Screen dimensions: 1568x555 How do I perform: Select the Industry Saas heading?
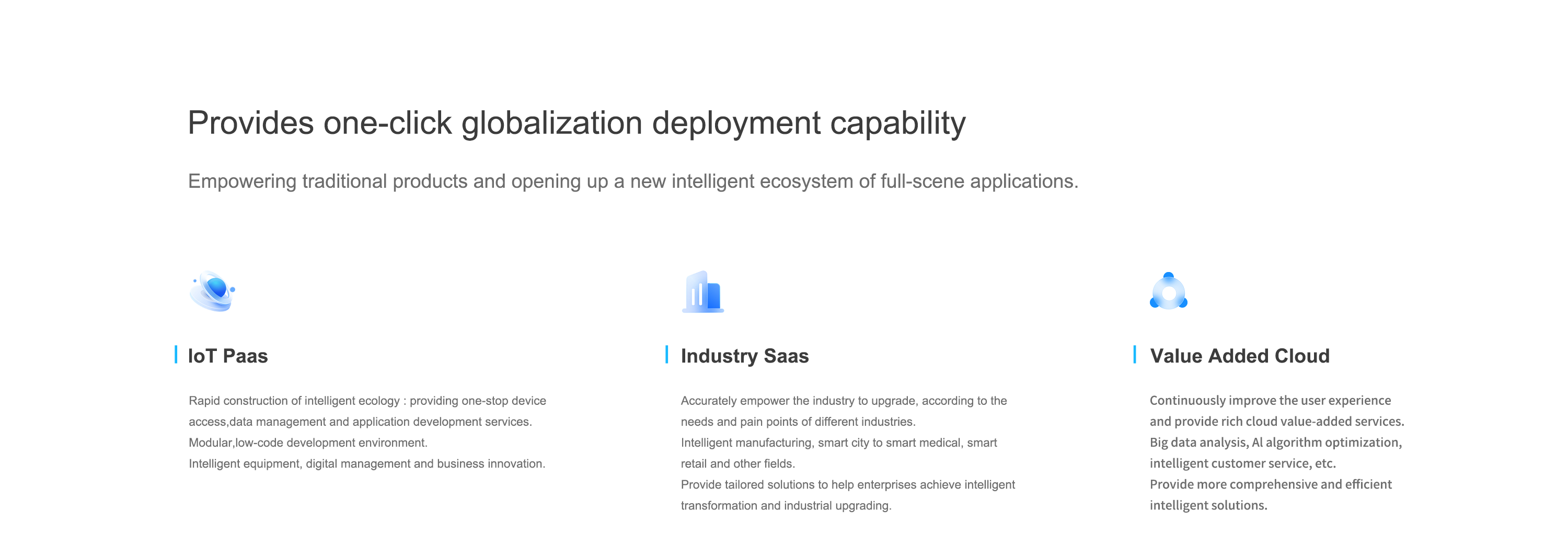click(x=744, y=356)
